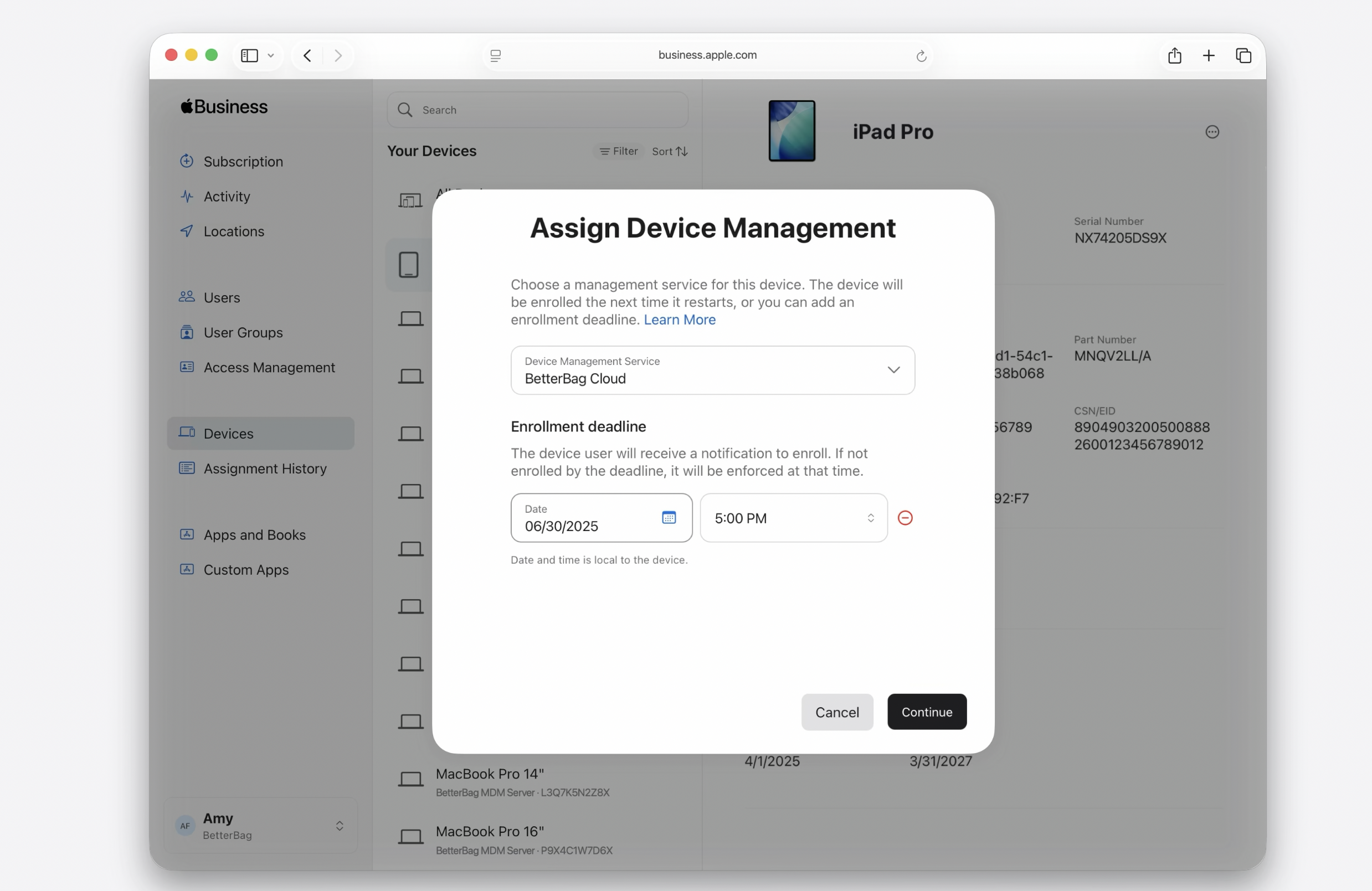Click the Apps and Books icon
Screen dimensions: 1372x891
tap(186, 534)
